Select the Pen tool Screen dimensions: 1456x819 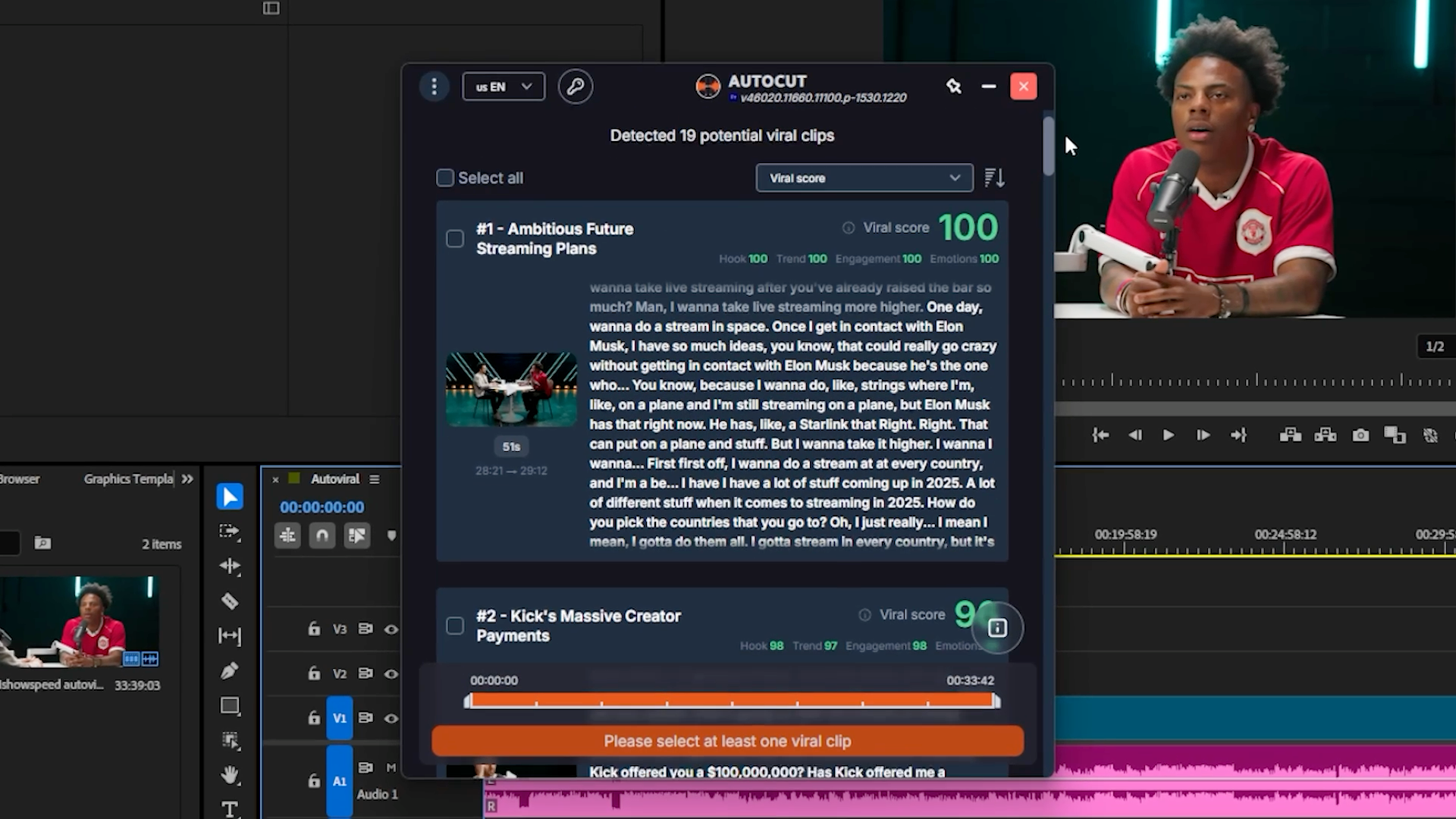(230, 671)
